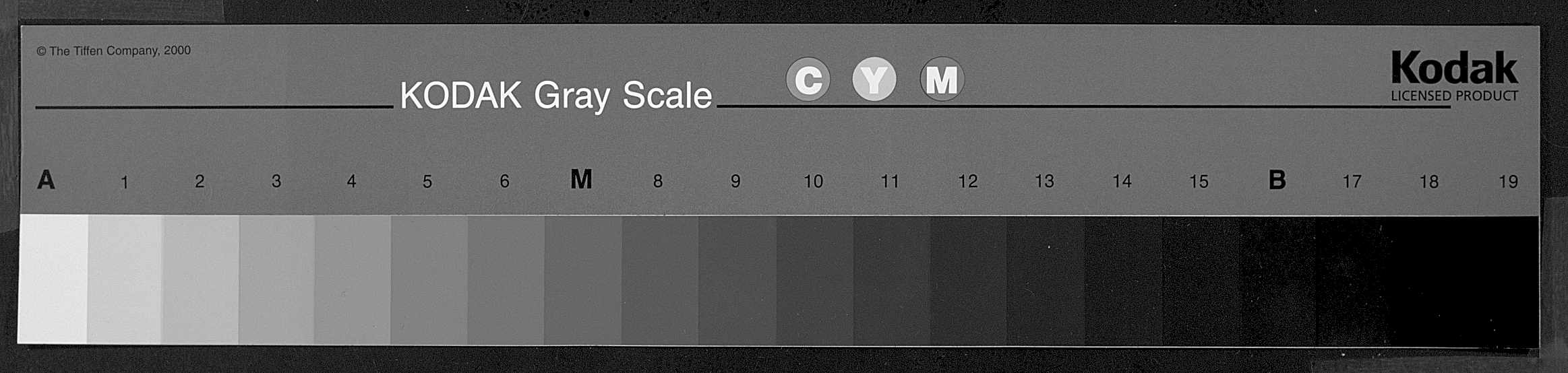Viewport: 1568px width, 373px height.
Task: Click the bold M step label
Action: coord(581,179)
